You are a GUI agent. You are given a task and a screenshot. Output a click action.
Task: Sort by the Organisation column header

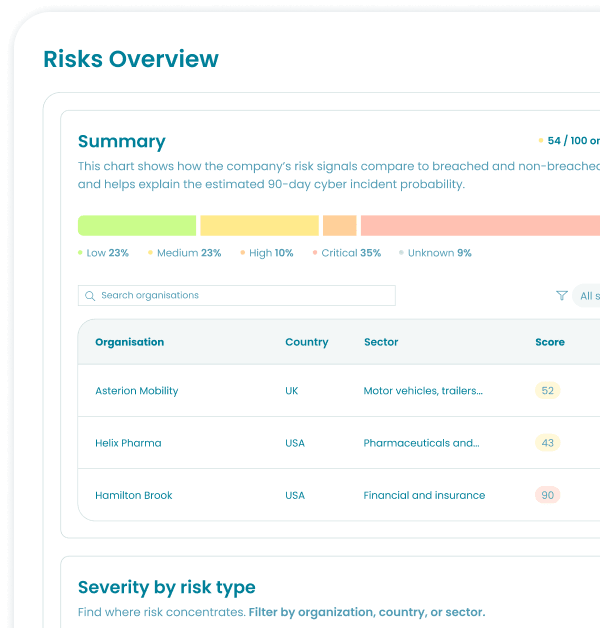[x=130, y=342]
